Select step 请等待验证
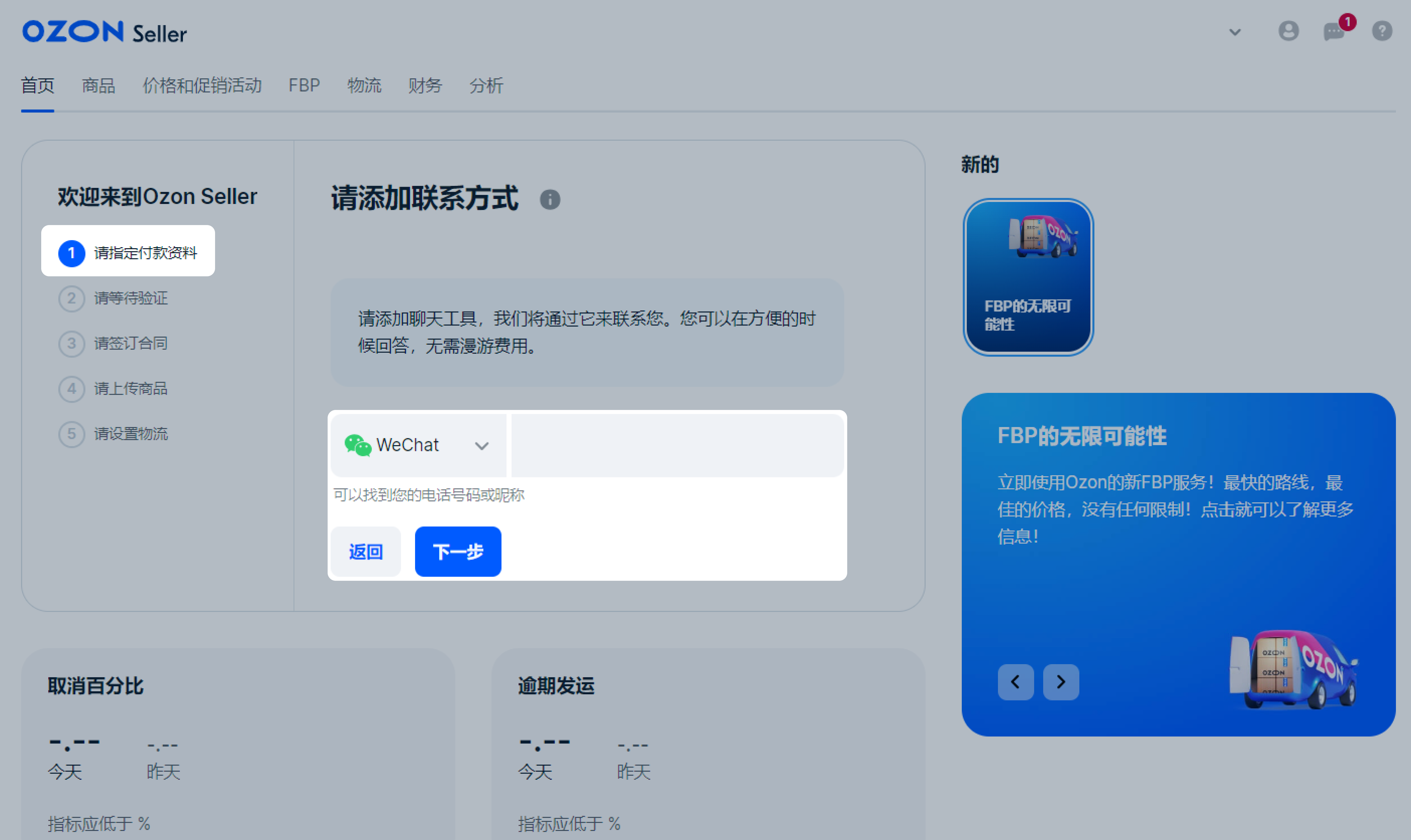 [130, 298]
